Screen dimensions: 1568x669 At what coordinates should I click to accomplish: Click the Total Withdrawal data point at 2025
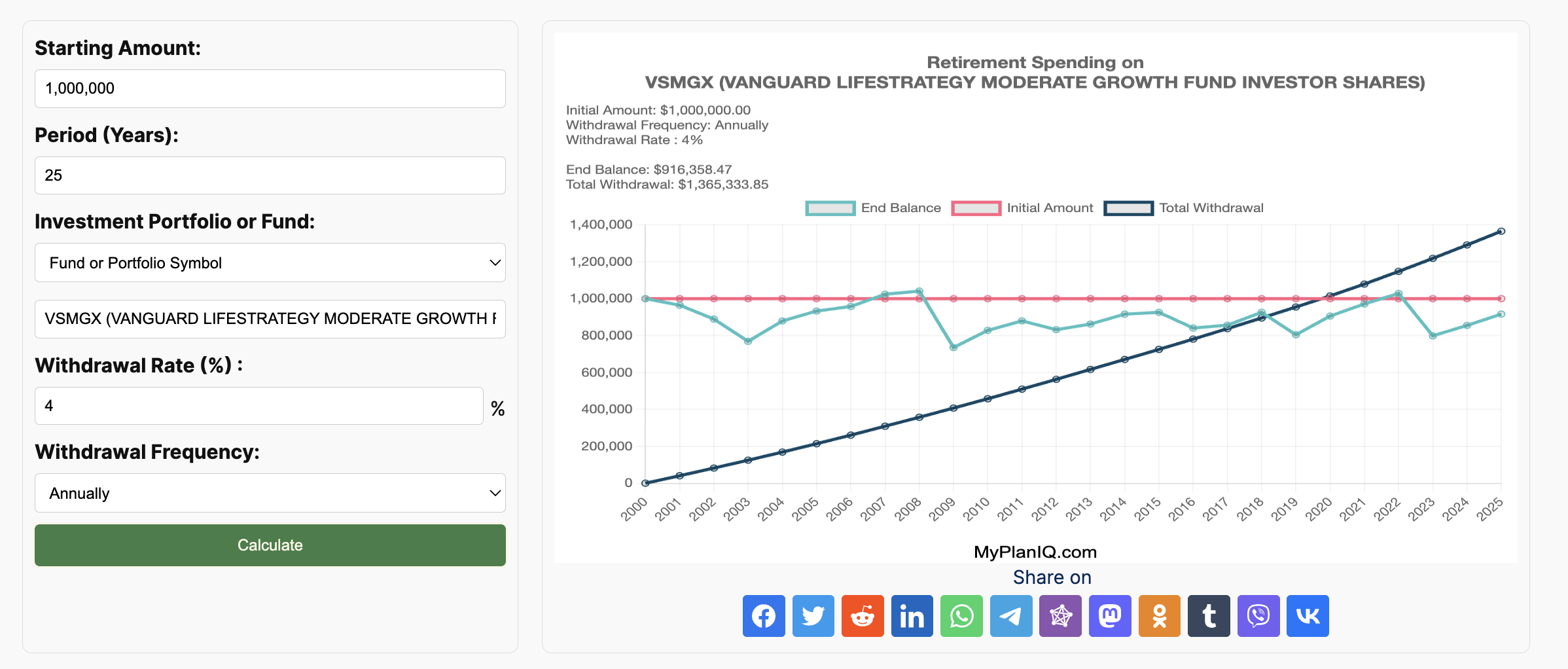coord(1501,231)
